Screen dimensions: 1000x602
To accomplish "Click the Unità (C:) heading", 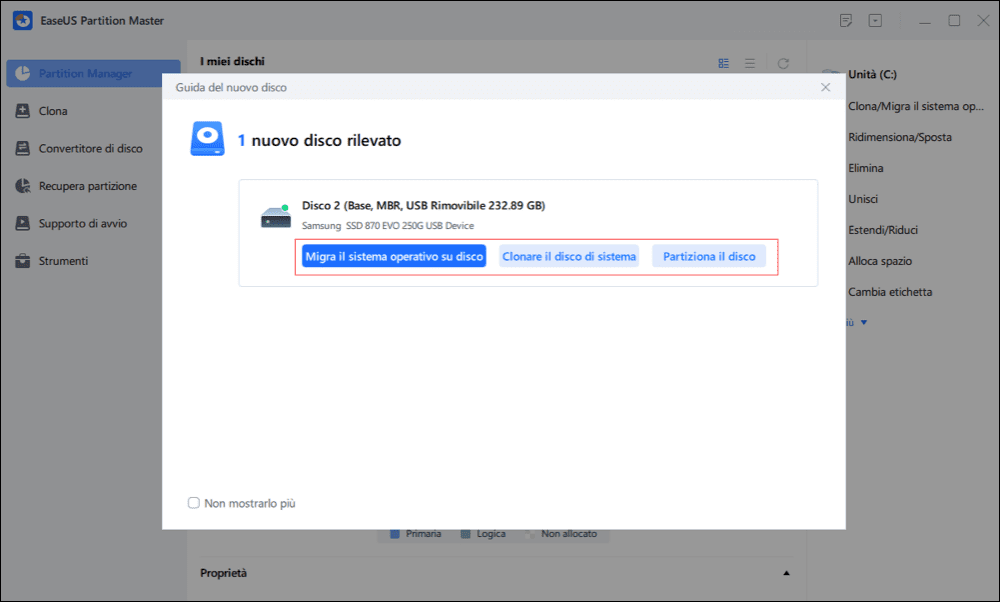I will (872, 75).
